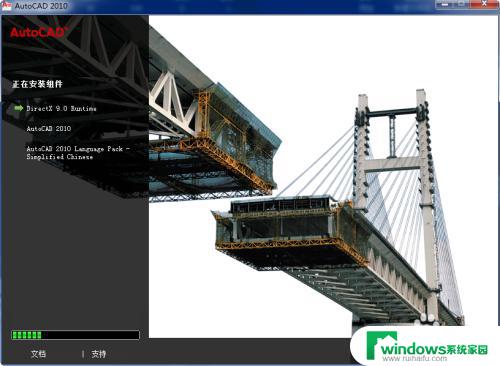Click the AutoCAD 2010 window title text
Screen dimensions: 500x366
(41, 6)
